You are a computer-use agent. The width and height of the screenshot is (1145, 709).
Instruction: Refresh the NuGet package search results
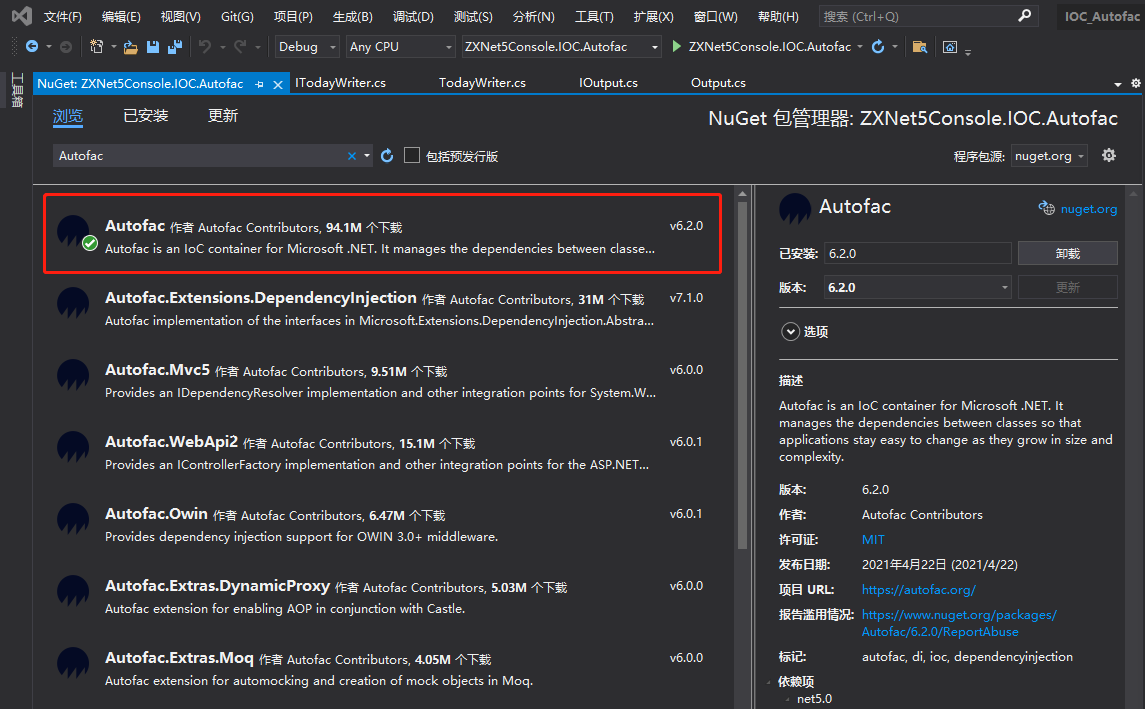coord(387,156)
